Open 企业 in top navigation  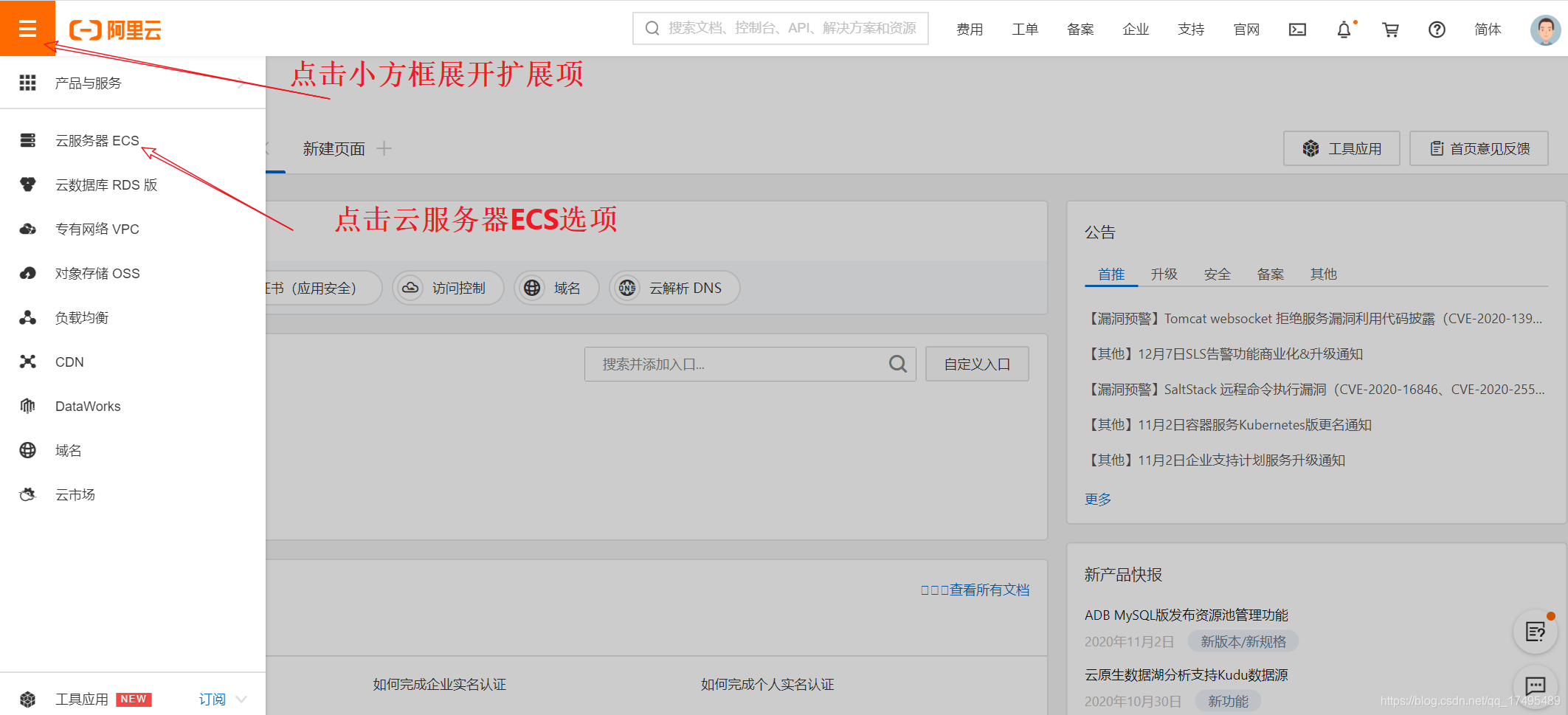pos(1136,30)
